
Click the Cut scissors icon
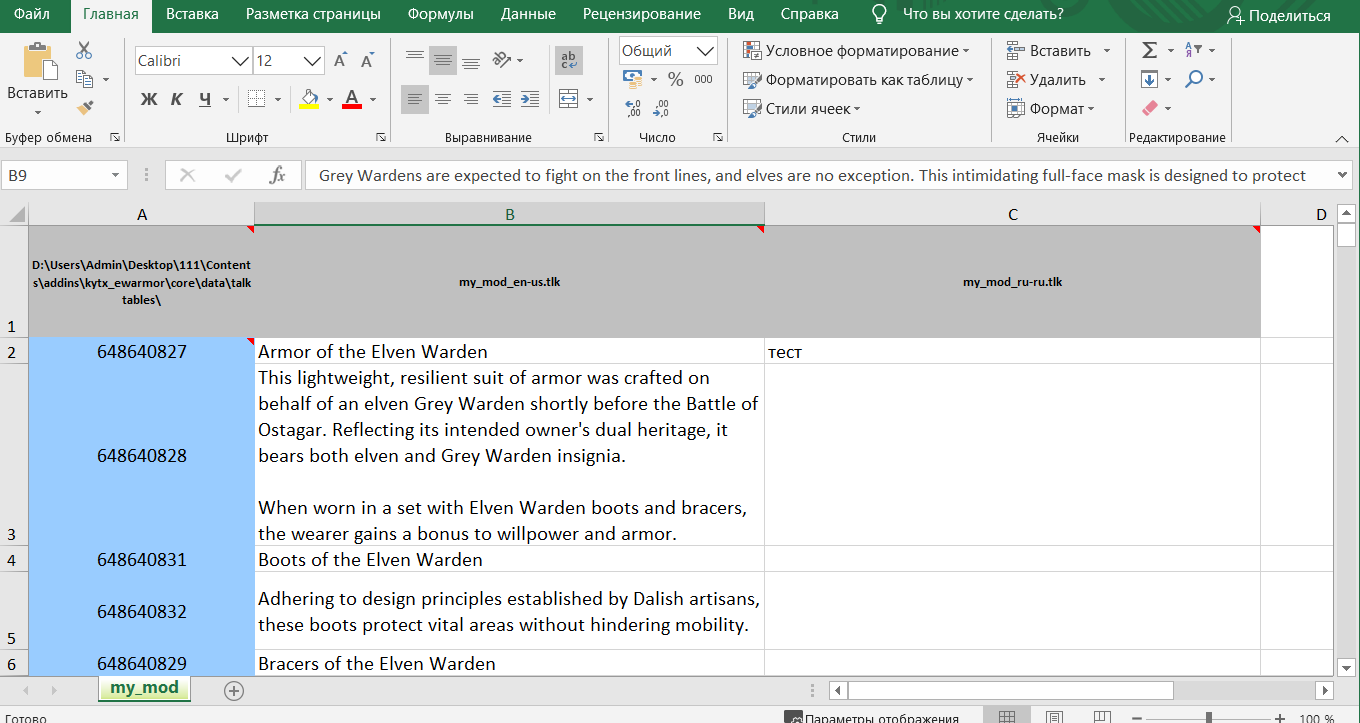pos(84,50)
